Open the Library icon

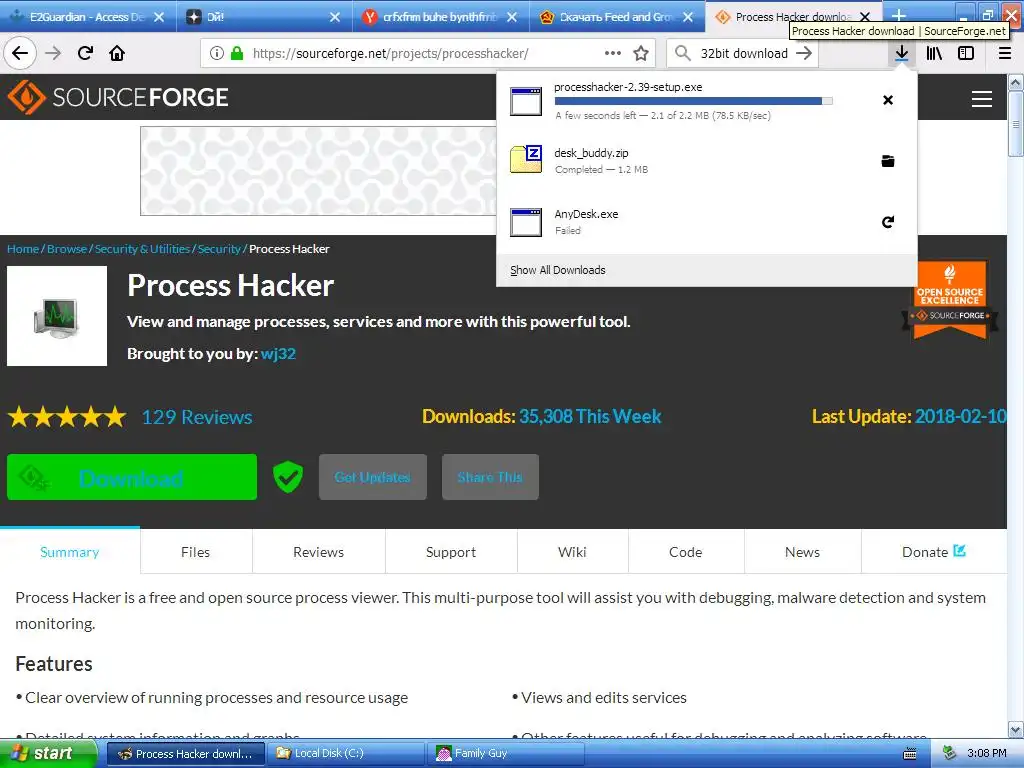click(x=934, y=53)
